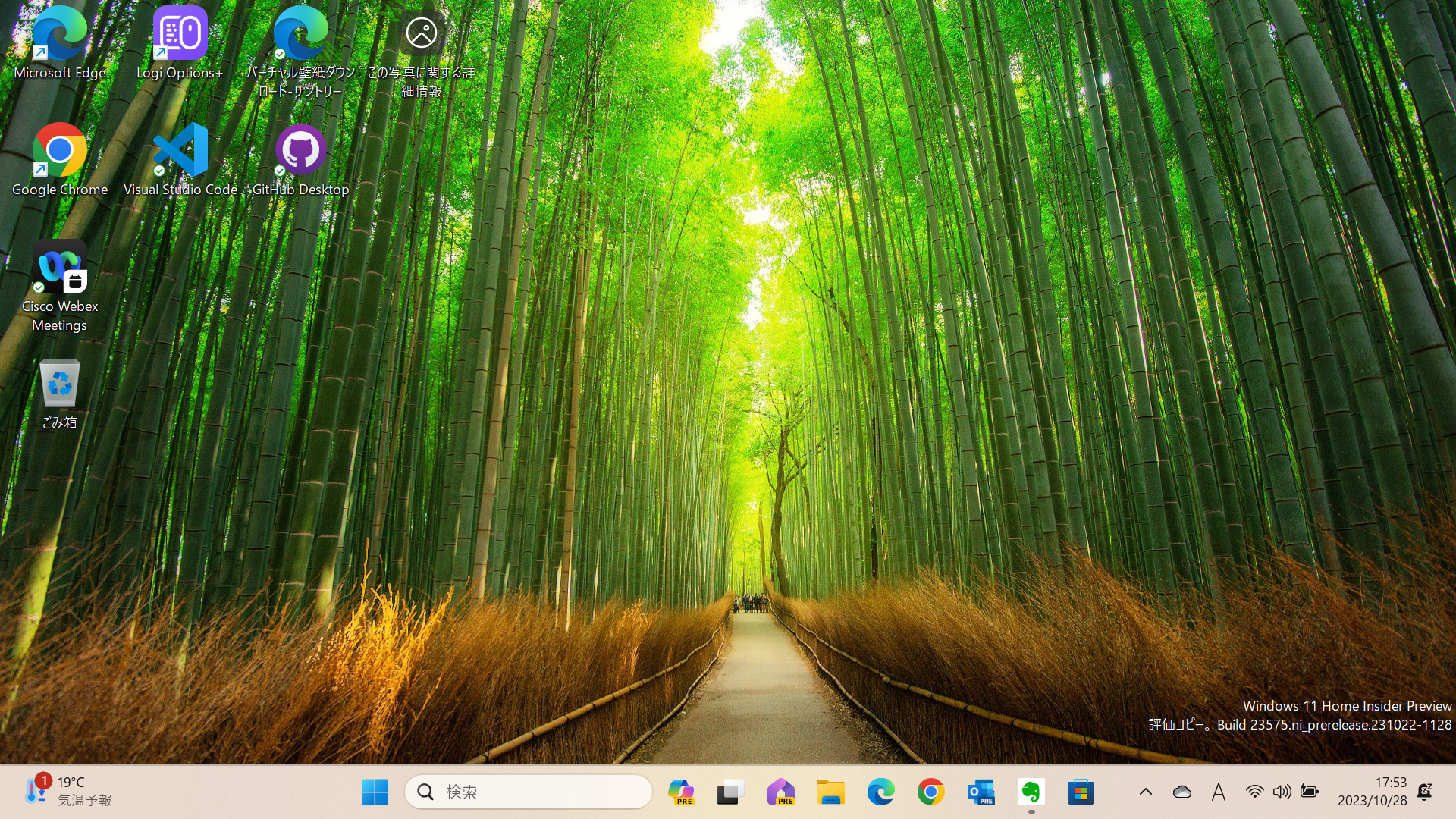Select the GitHub Desktop icon
Image resolution: width=1456 pixels, height=819 pixels.
pyautogui.click(x=300, y=161)
